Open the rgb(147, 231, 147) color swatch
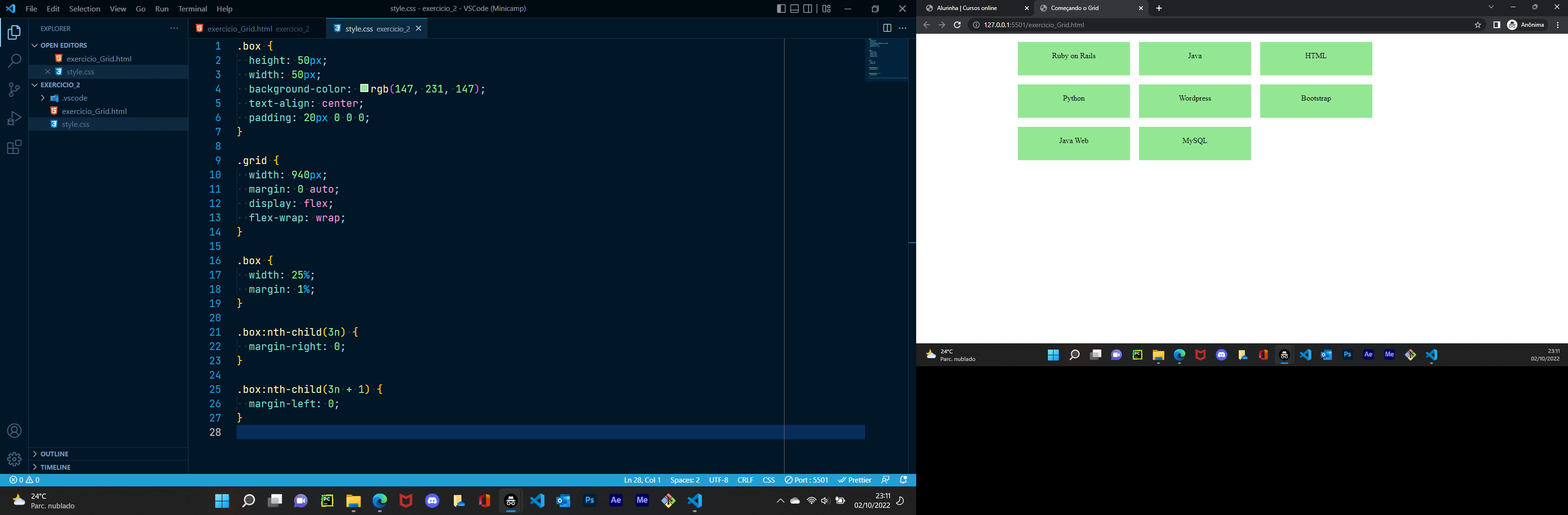Screen dimensions: 1568x515 click(x=364, y=88)
